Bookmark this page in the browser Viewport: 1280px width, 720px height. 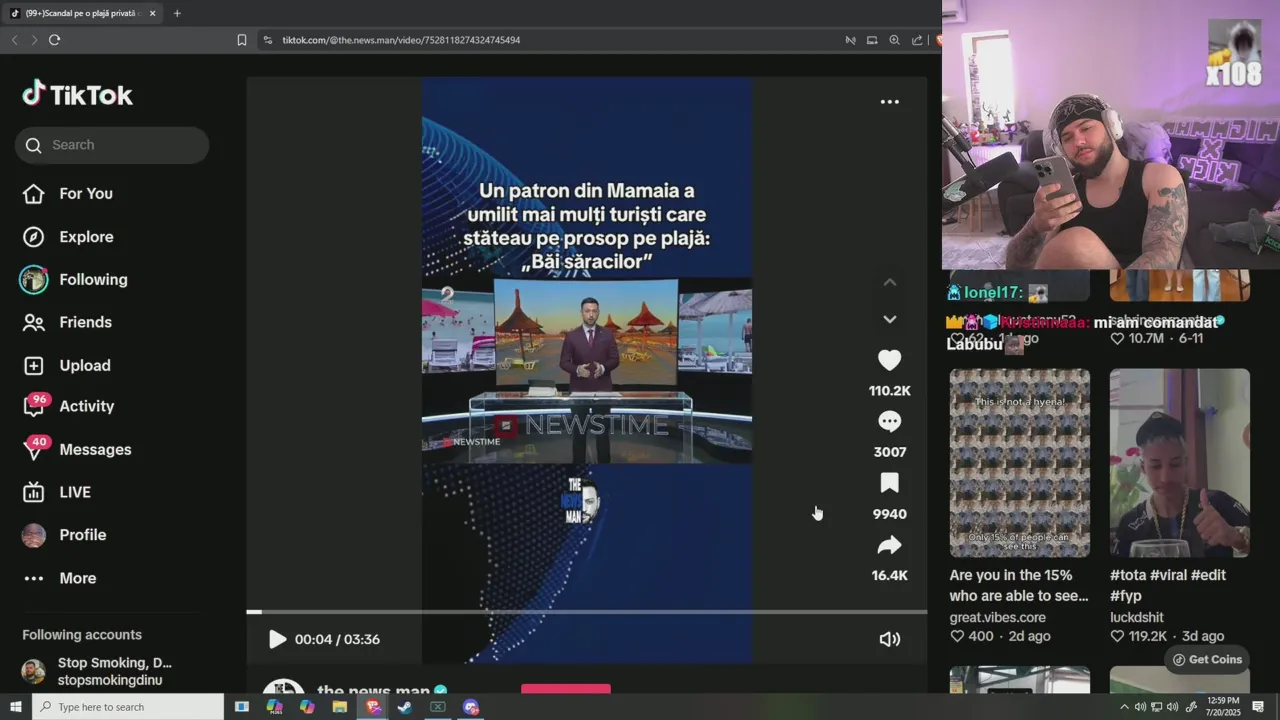coord(241,40)
